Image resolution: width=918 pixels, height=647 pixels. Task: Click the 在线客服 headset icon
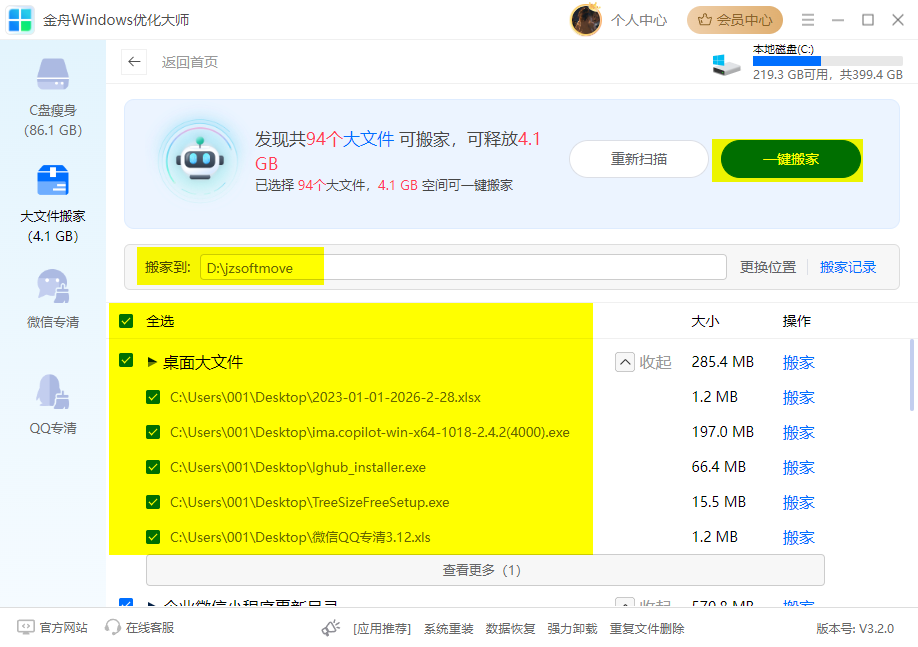(112, 628)
